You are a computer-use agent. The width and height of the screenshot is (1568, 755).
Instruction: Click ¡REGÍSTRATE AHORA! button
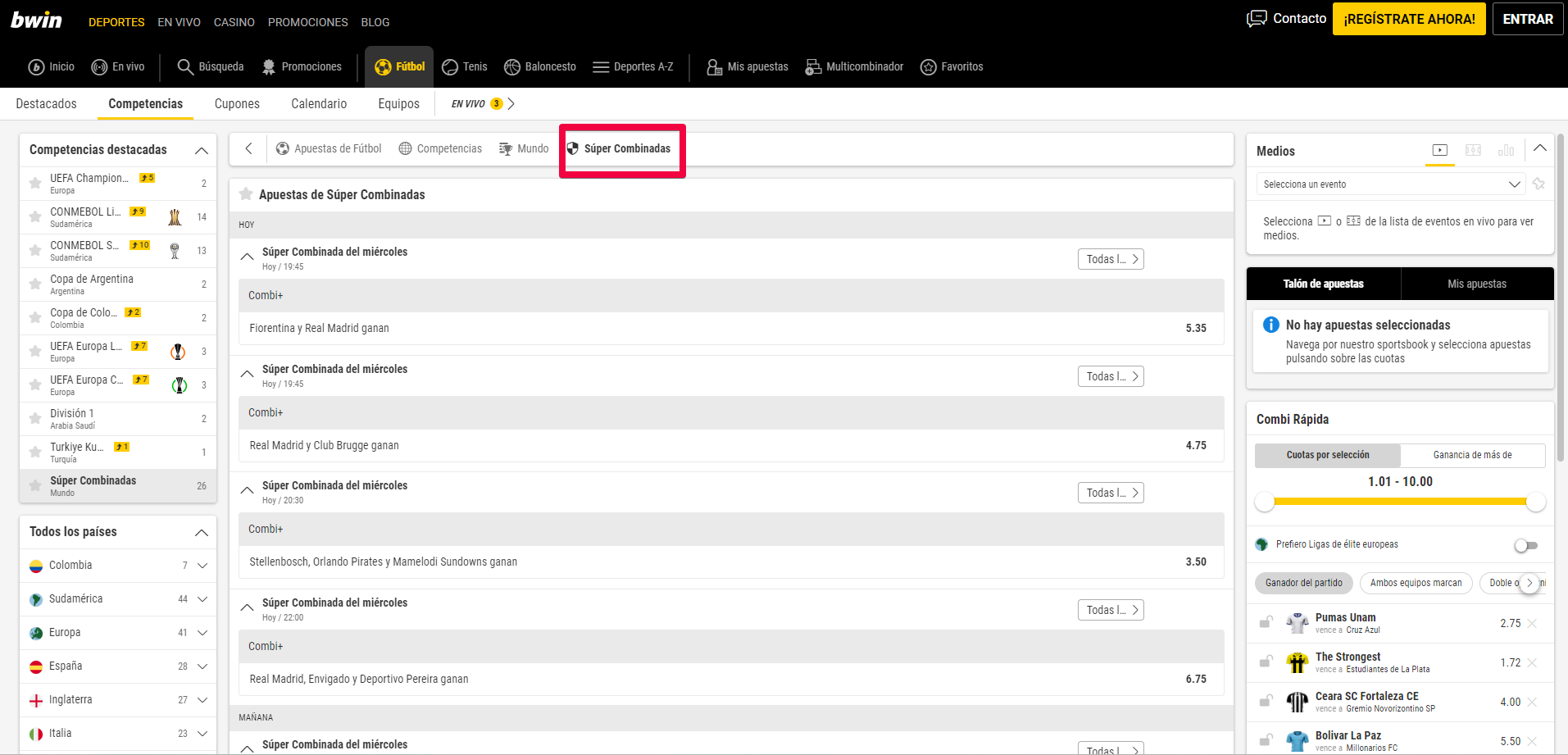1409,19
